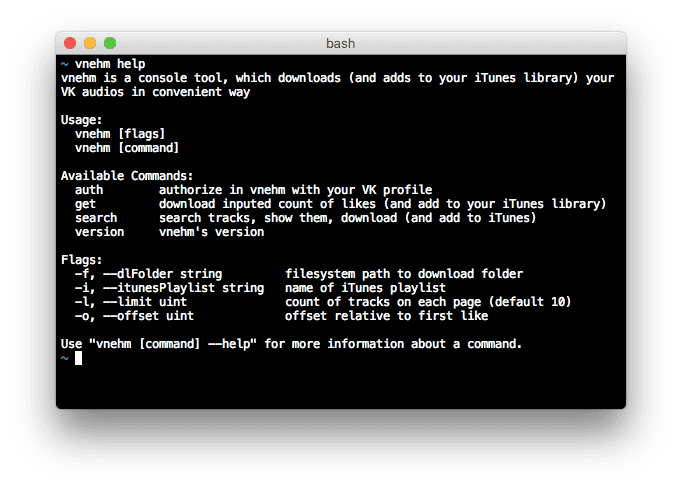The height and width of the screenshot is (489, 682).
Task: Click the blinking cursor at the prompt
Action: tap(78, 358)
